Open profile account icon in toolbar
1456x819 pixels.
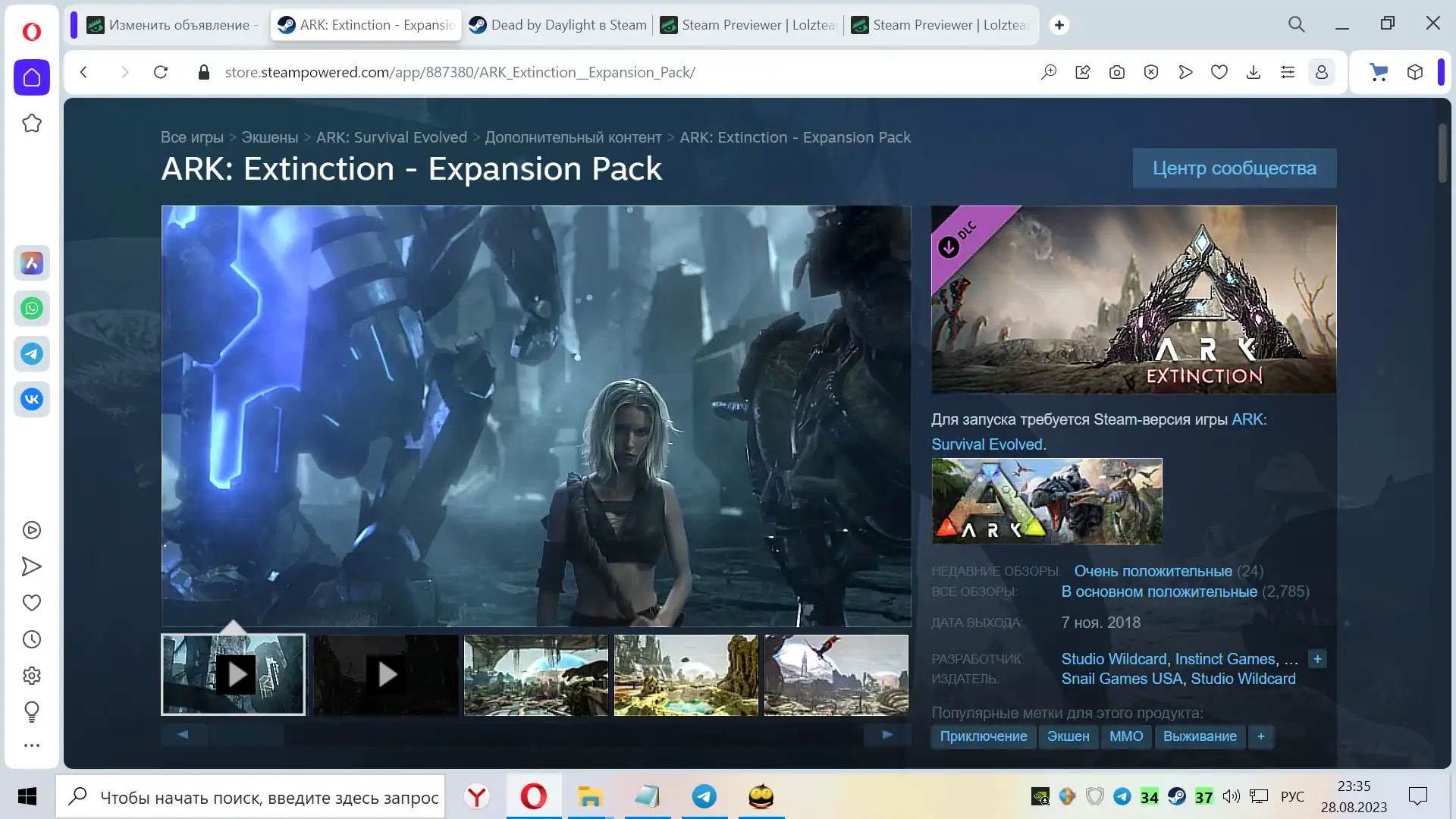tap(1322, 72)
